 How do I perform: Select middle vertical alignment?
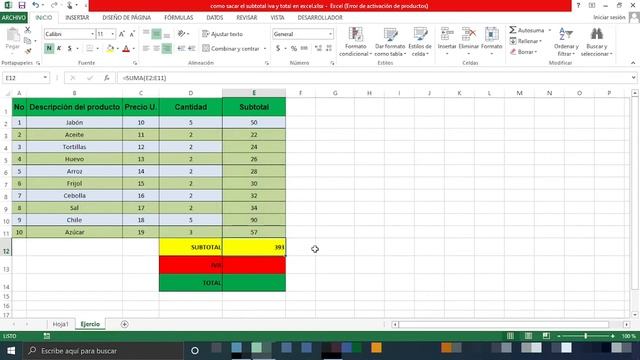pyautogui.click(x=156, y=34)
